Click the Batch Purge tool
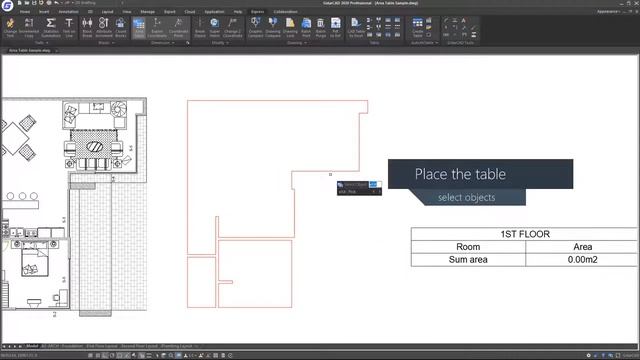Viewport: 640px width, 360px height. (321, 28)
